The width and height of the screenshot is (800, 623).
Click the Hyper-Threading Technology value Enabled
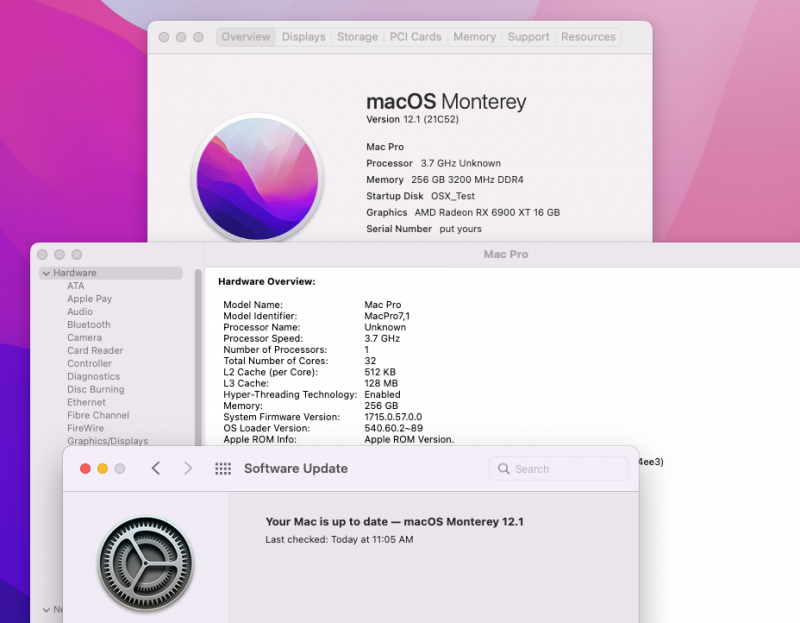pyautogui.click(x=382, y=394)
